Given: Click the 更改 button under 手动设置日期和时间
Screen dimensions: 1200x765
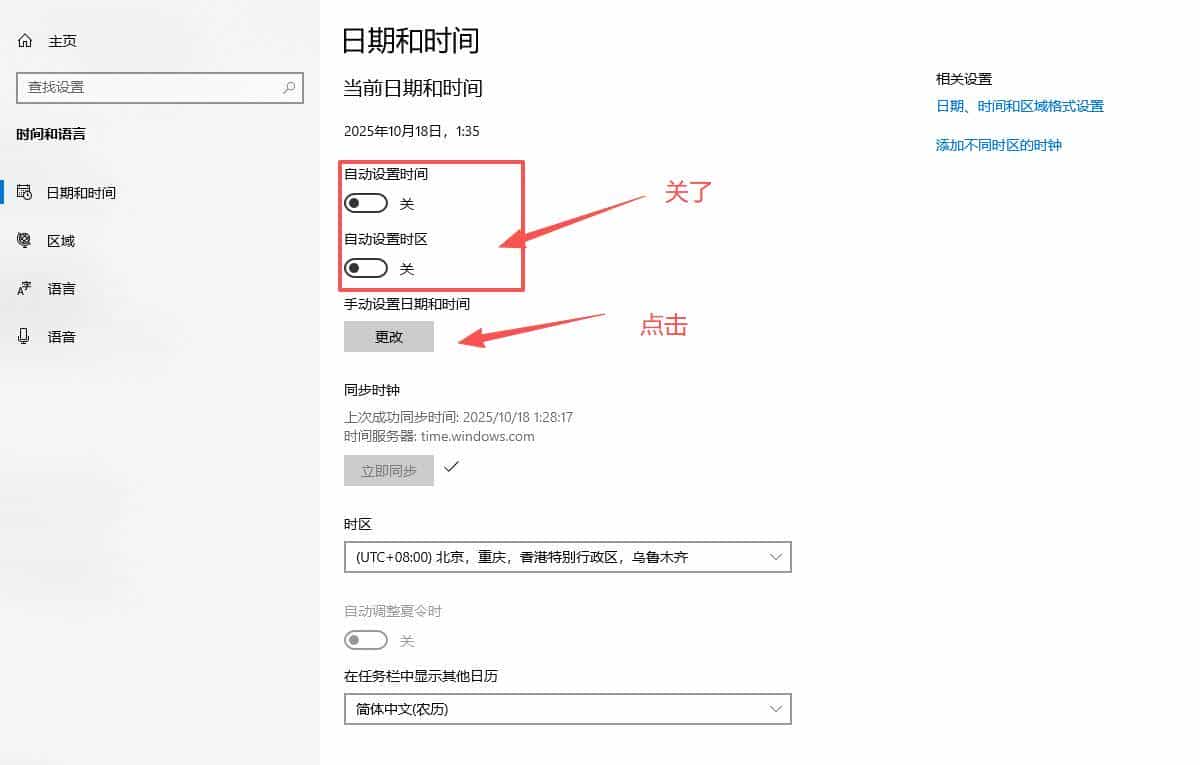Looking at the screenshot, I should tap(388, 336).
